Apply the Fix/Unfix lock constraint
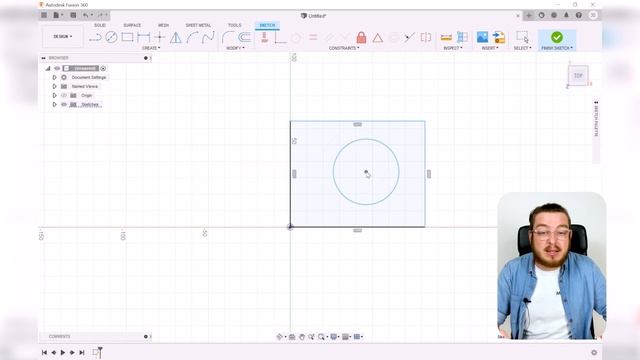The height and width of the screenshot is (360, 640). point(361,38)
